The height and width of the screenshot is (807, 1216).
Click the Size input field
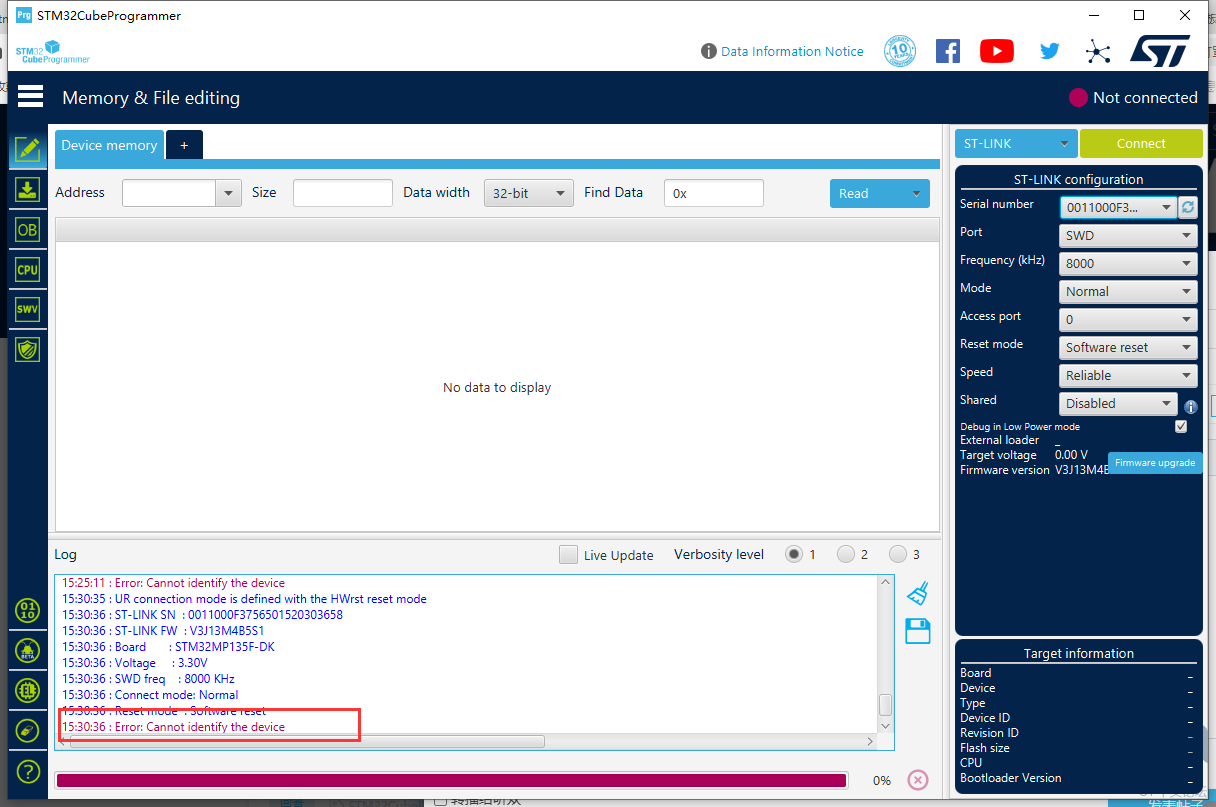(x=343, y=193)
